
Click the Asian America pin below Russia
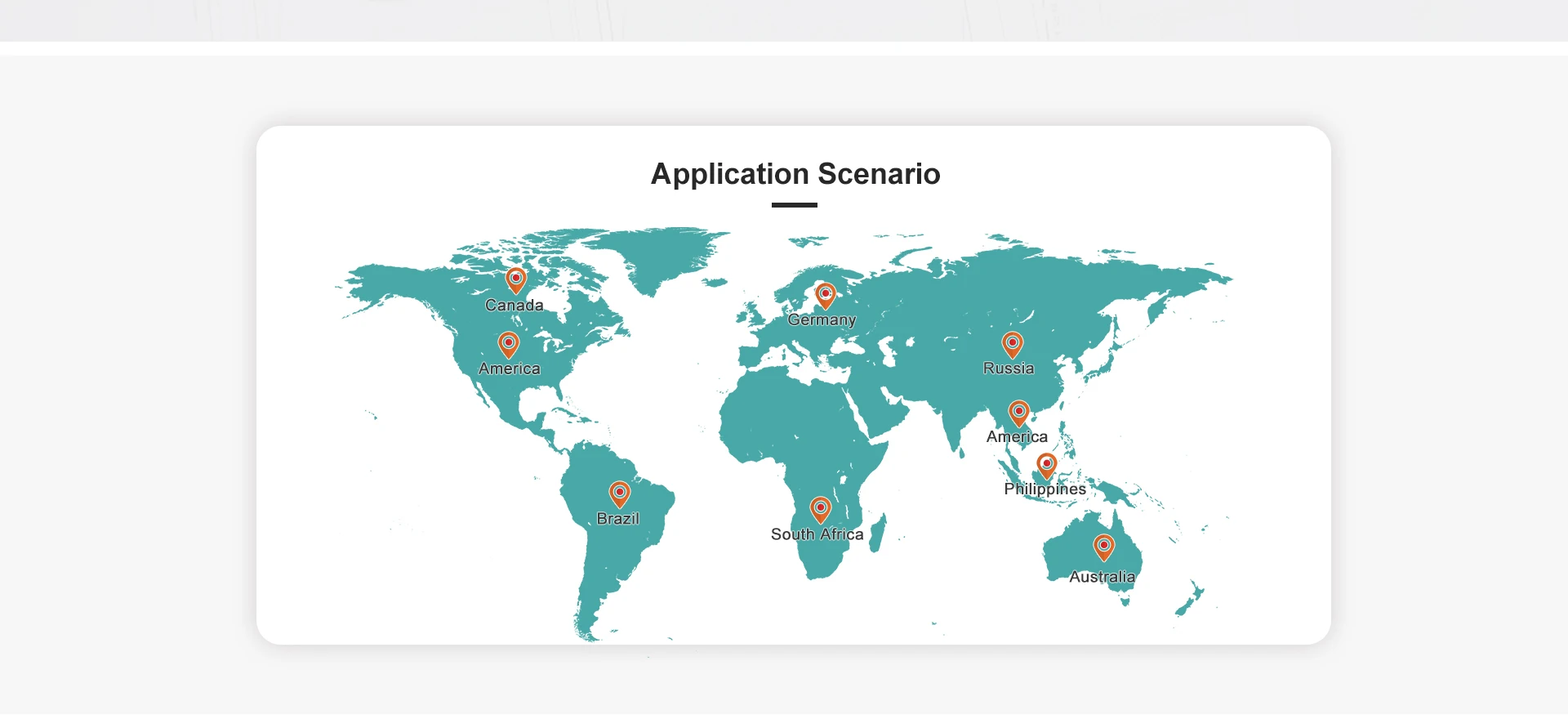coord(1018,413)
